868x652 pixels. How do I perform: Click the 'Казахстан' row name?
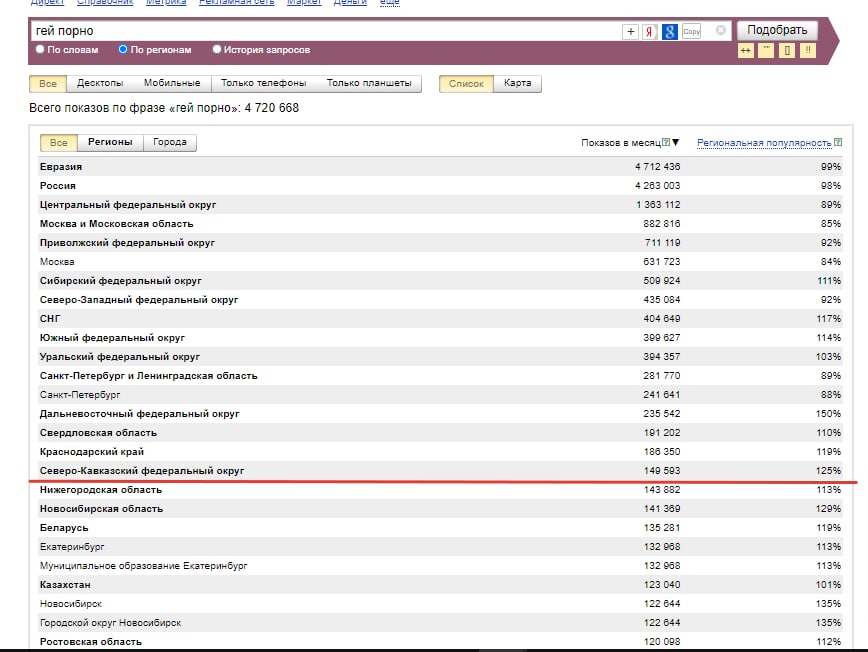pyautogui.click(x=65, y=585)
